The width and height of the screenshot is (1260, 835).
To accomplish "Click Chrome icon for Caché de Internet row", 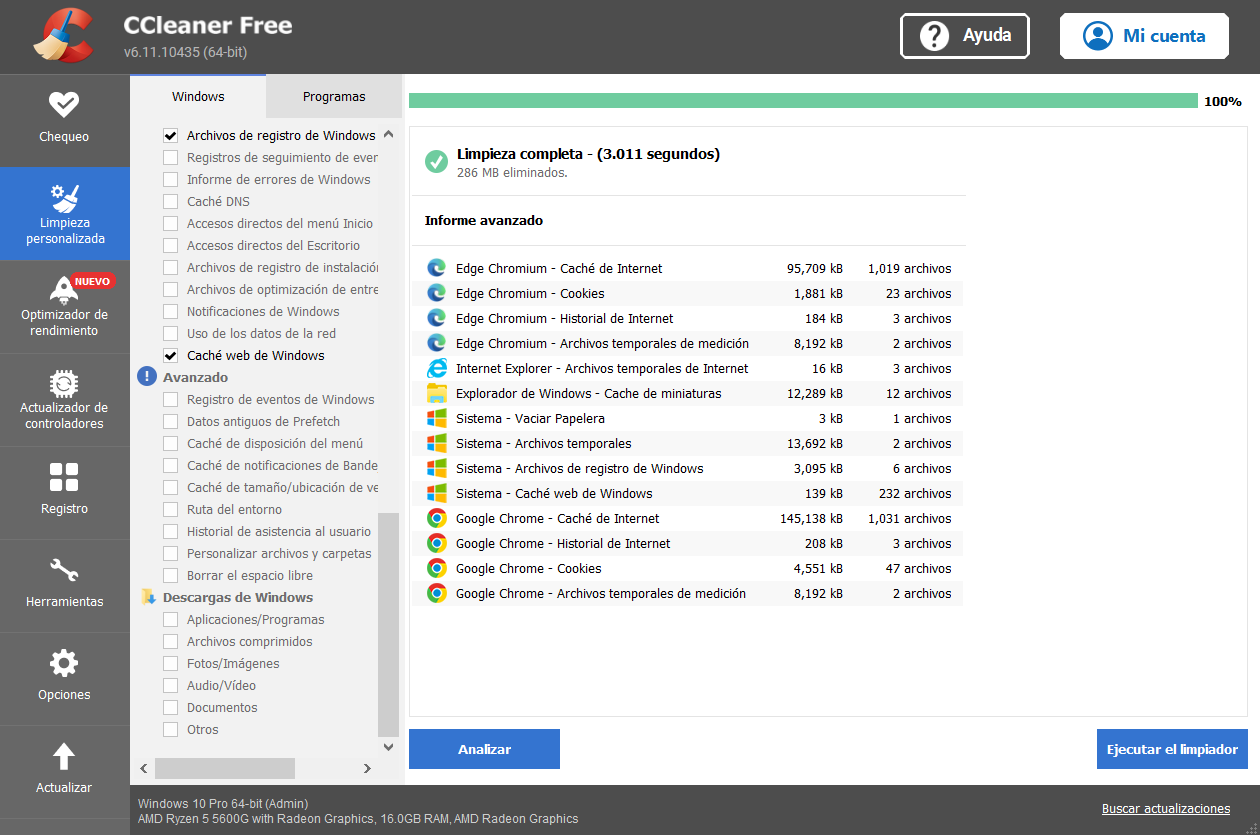I will click(436, 518).
